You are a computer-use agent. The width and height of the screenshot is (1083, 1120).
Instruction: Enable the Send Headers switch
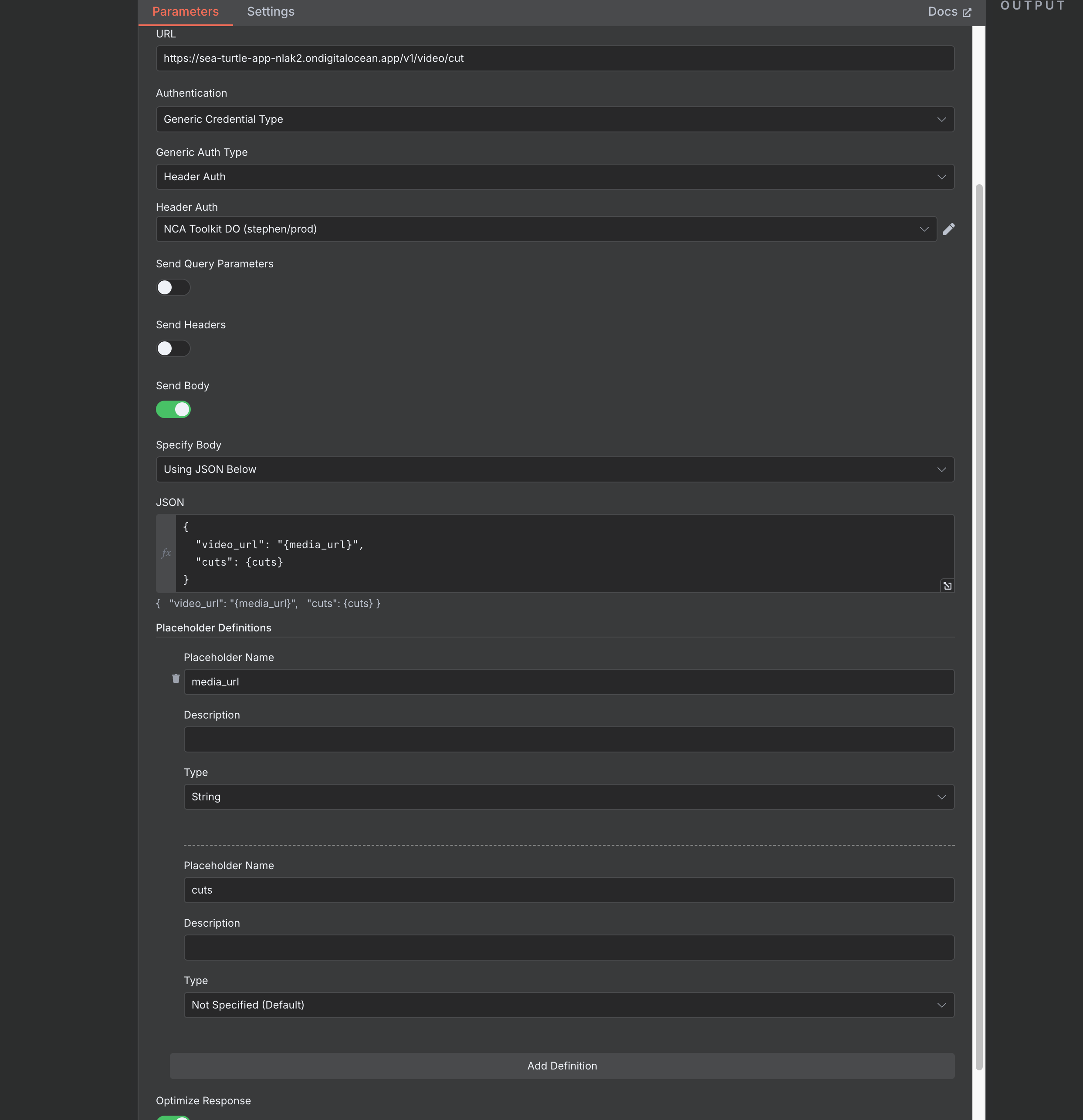click(x=173, y=348)
